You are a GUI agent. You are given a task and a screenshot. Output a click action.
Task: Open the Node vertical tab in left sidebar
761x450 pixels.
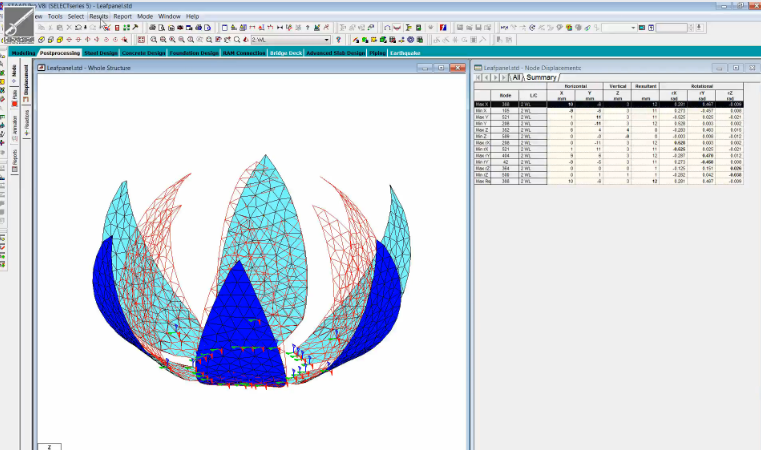click(x=14, y=73)
